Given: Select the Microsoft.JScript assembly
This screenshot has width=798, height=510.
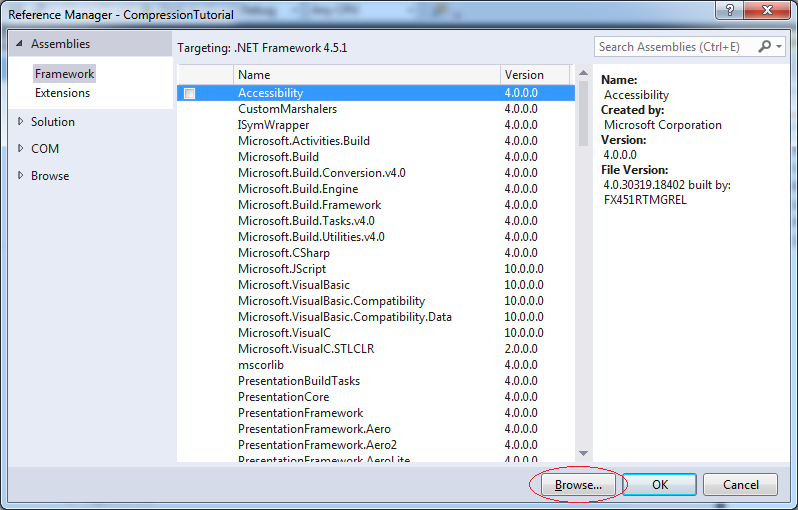Looking at the screenshot, I should tap(376, 269).
